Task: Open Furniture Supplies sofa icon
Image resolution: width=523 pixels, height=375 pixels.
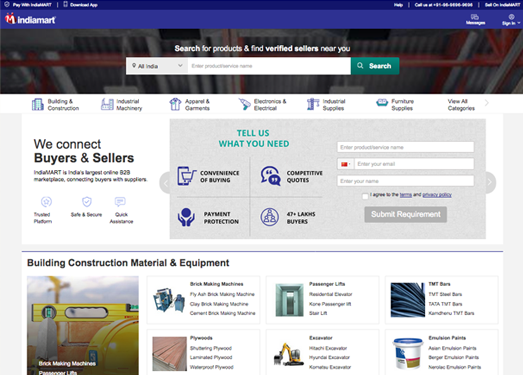Action: (382, 102)
